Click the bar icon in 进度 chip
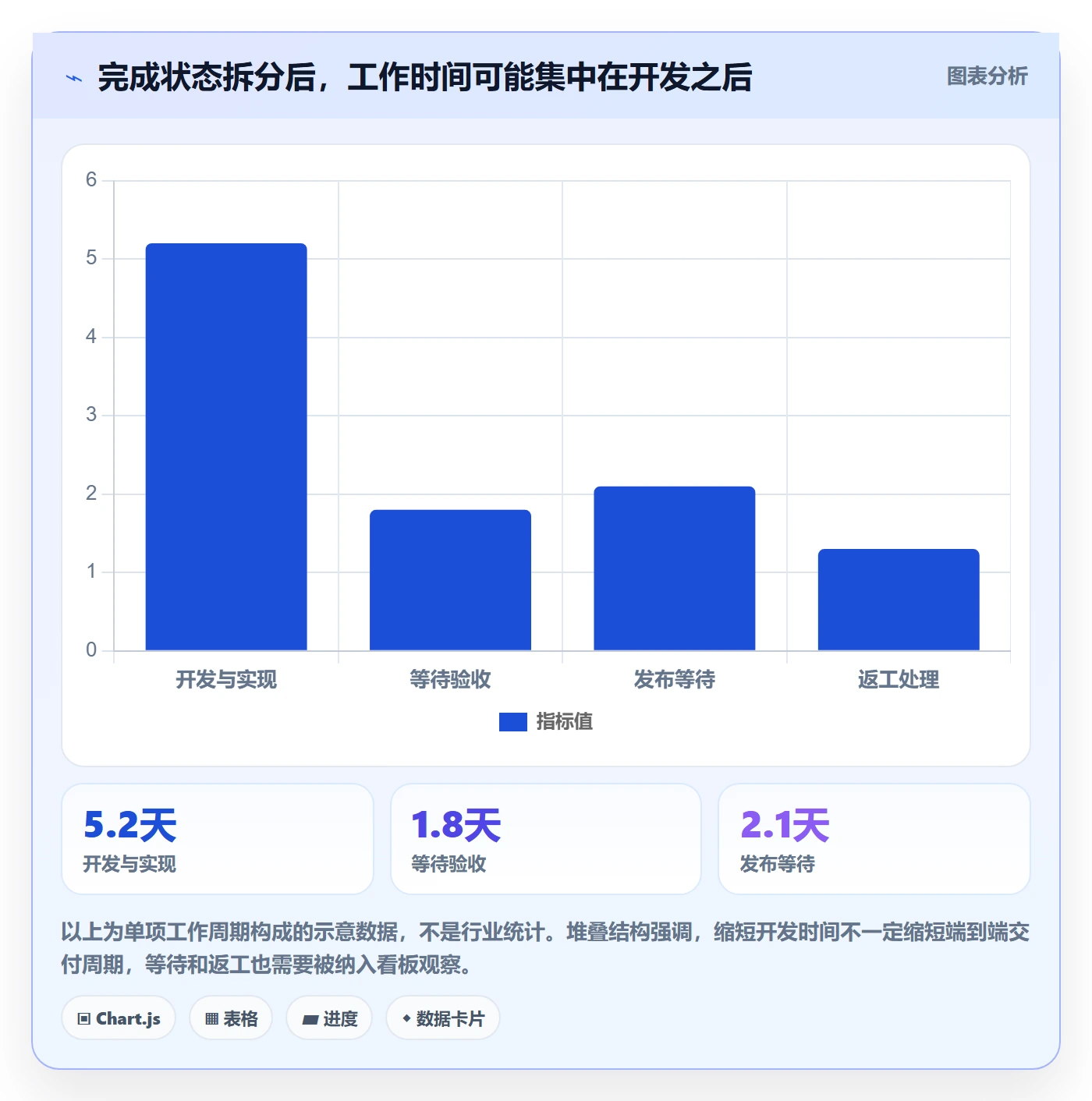 click(310, 1020)
